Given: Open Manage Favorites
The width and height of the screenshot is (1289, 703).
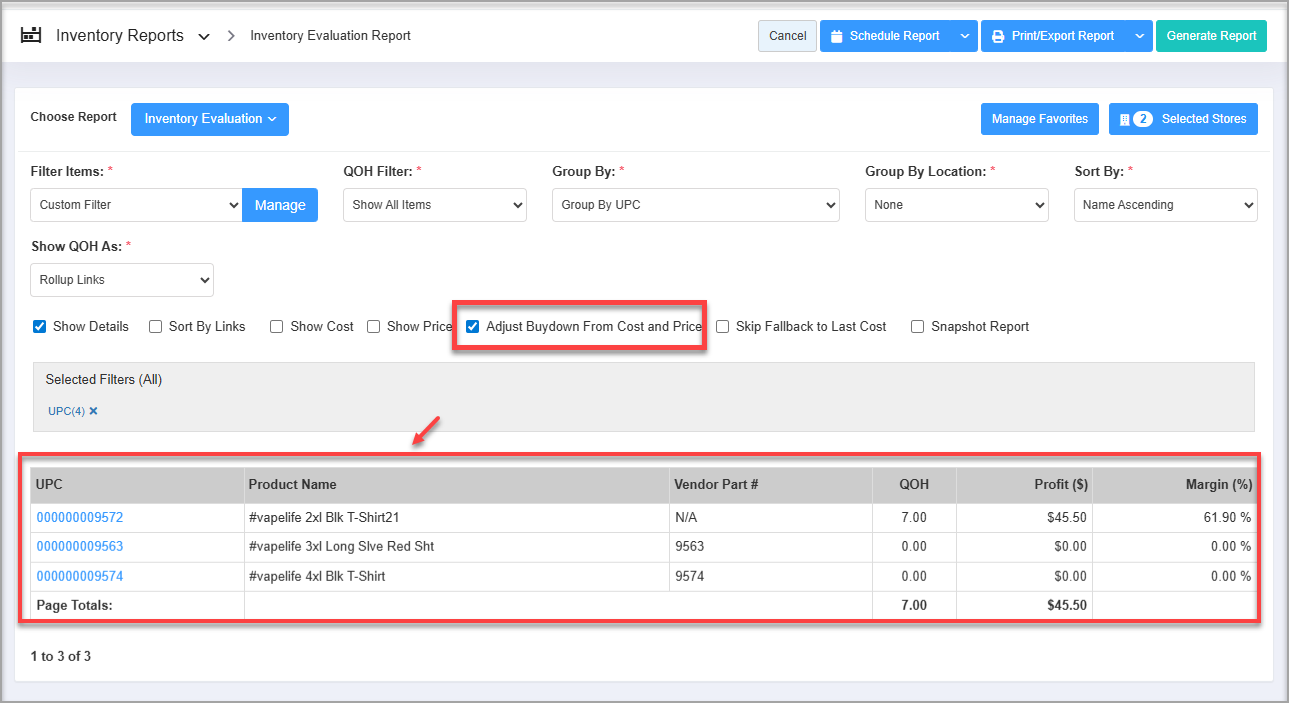Looking at the screenshot, I should point(1039,119).
